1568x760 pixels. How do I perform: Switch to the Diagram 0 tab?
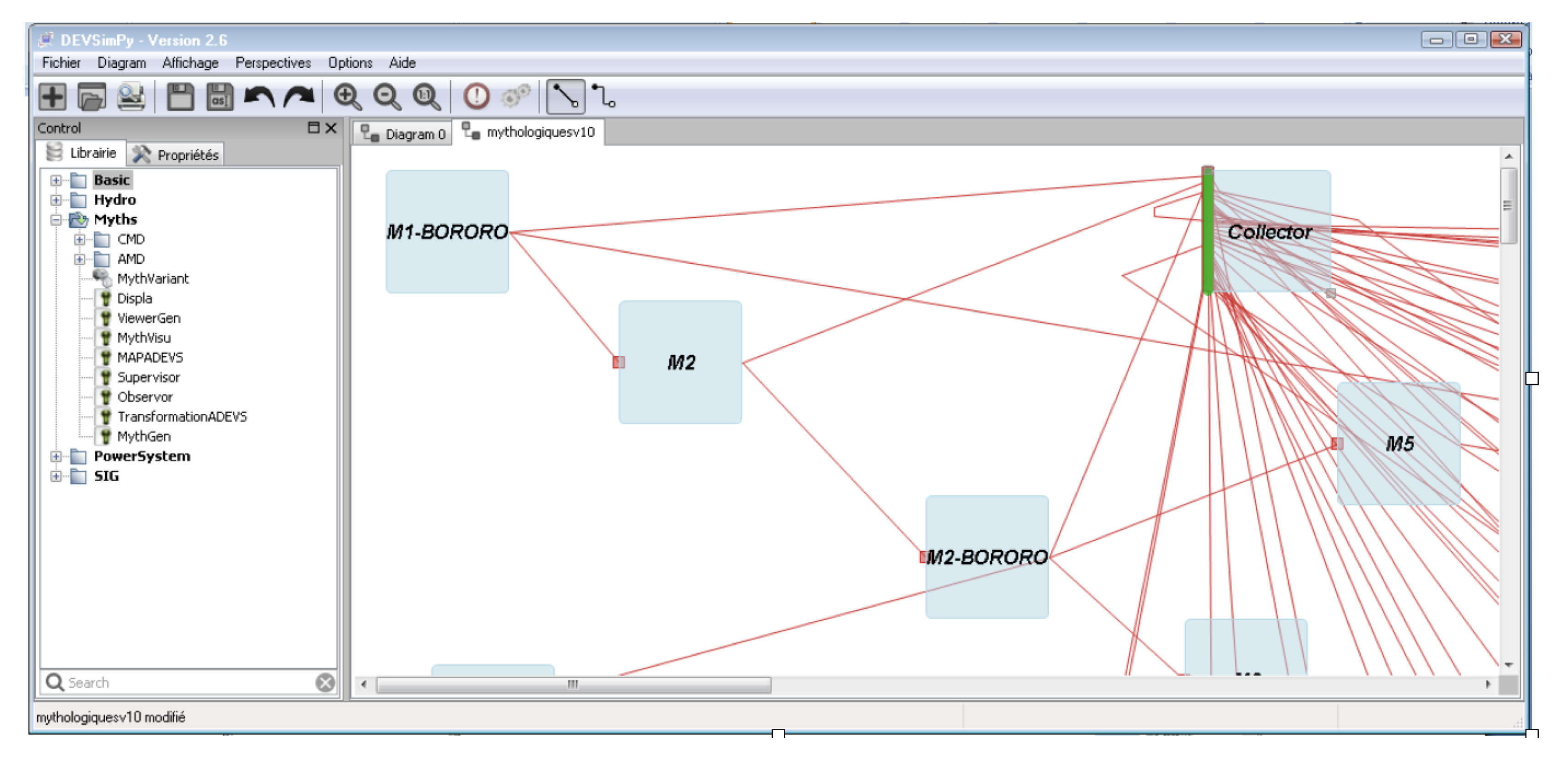[x=404, y=134]
